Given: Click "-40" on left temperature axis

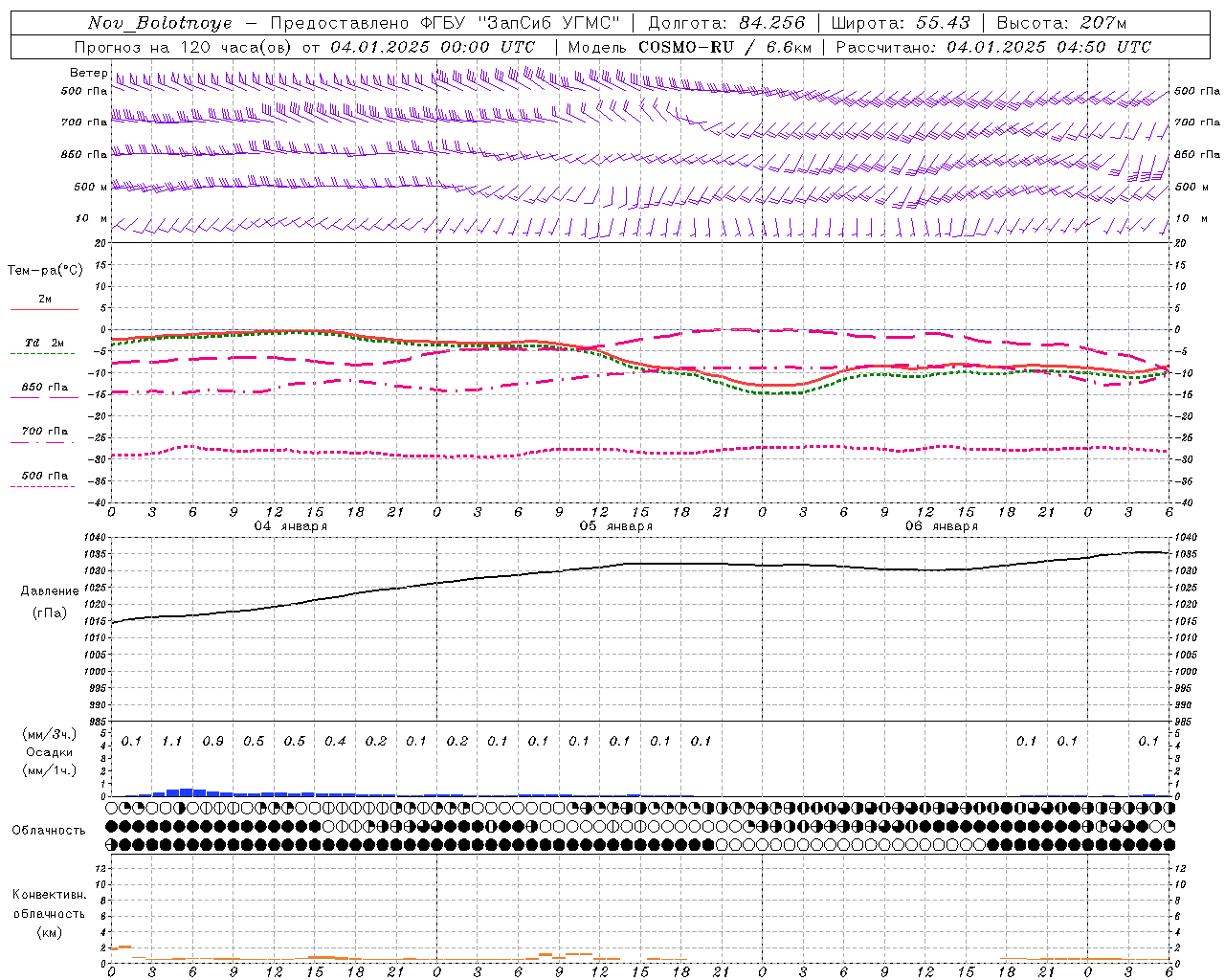Looking at the screenshot, I should click(x=99, y=502).
